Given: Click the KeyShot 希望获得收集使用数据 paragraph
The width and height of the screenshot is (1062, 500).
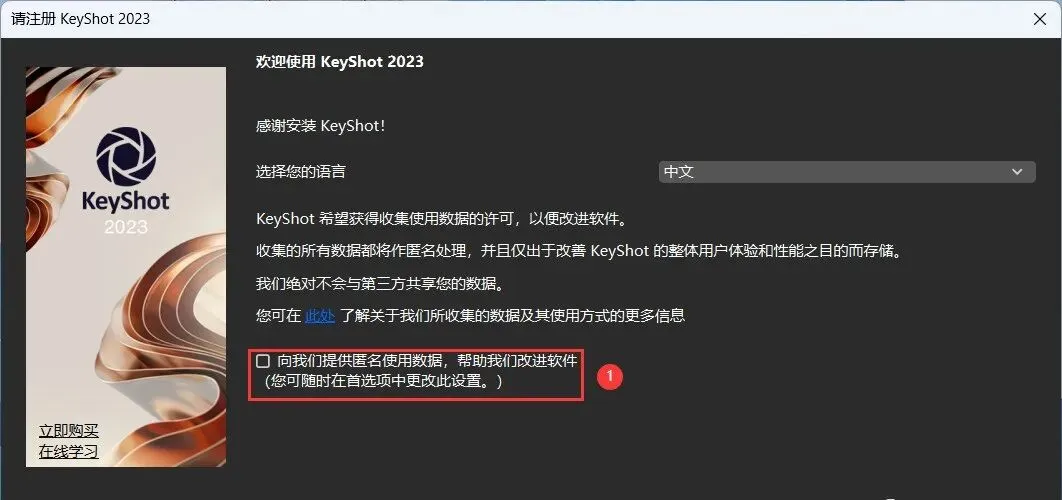Looking at the screenshot, I should pyautogui.click(x=444, y=220).
